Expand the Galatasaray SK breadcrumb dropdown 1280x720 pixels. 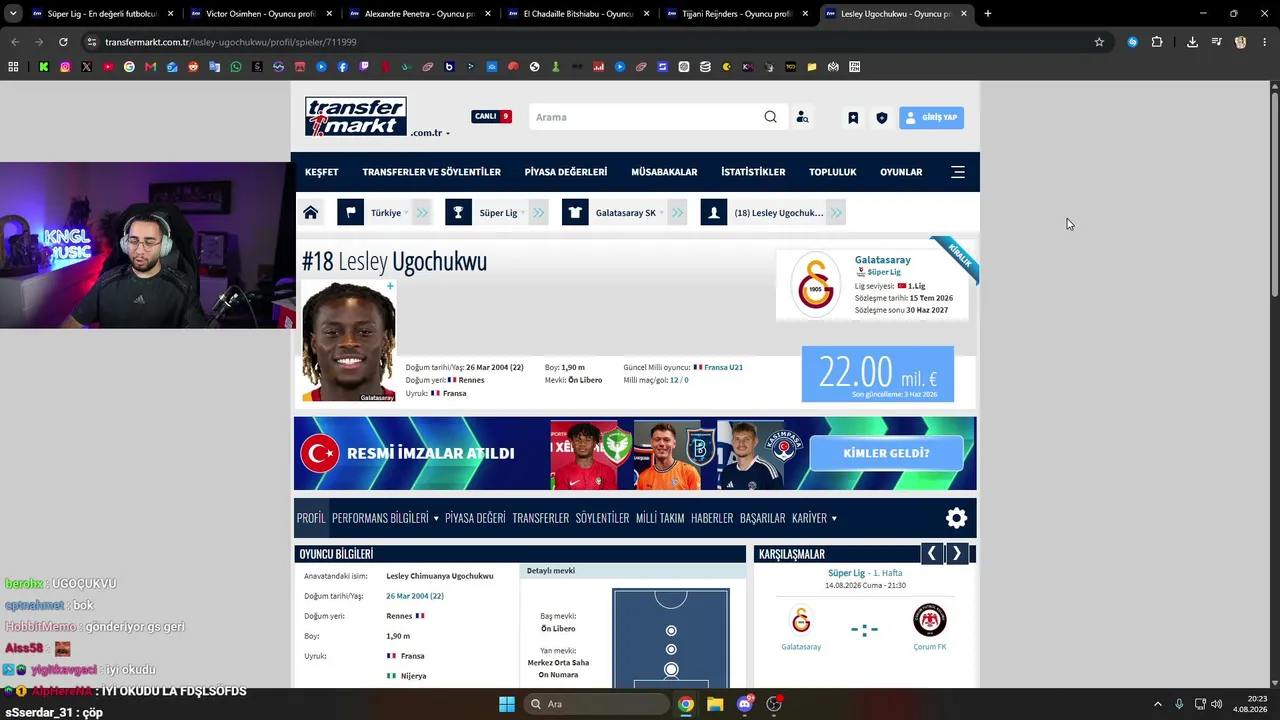pos(678,213)
